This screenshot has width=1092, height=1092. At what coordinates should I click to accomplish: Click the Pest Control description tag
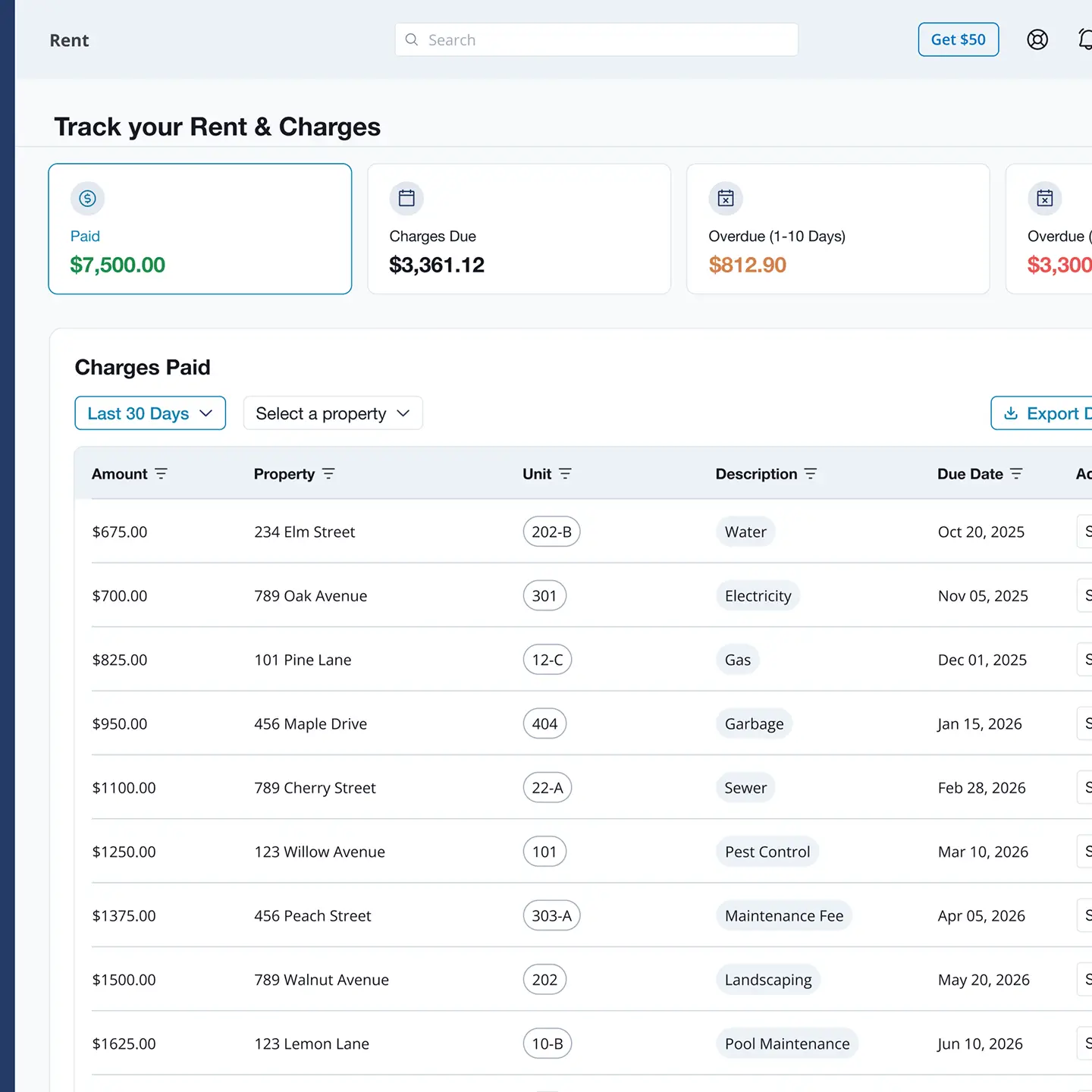click(767, 852)
